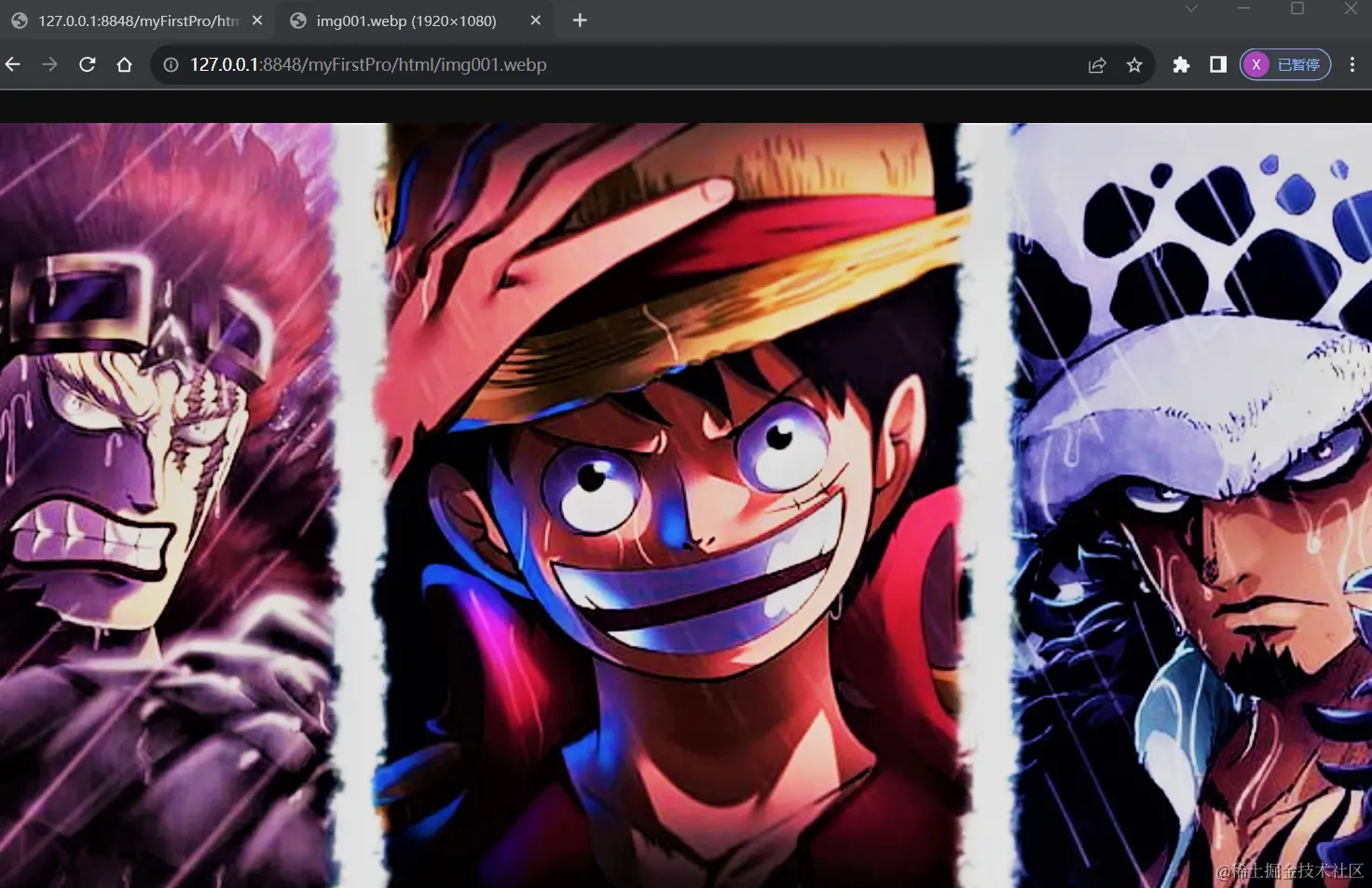The height and width of the screenshot is (888, 1372).
Task: Toggle the browser side panel
Action: [1218, 64]
